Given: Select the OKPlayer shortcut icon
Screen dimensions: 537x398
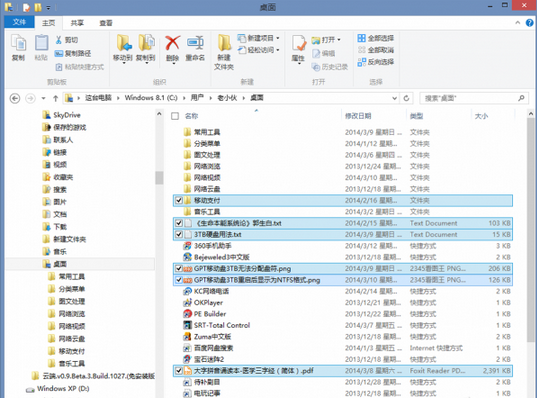Looking at the screenshot, I should click(187, 302).
